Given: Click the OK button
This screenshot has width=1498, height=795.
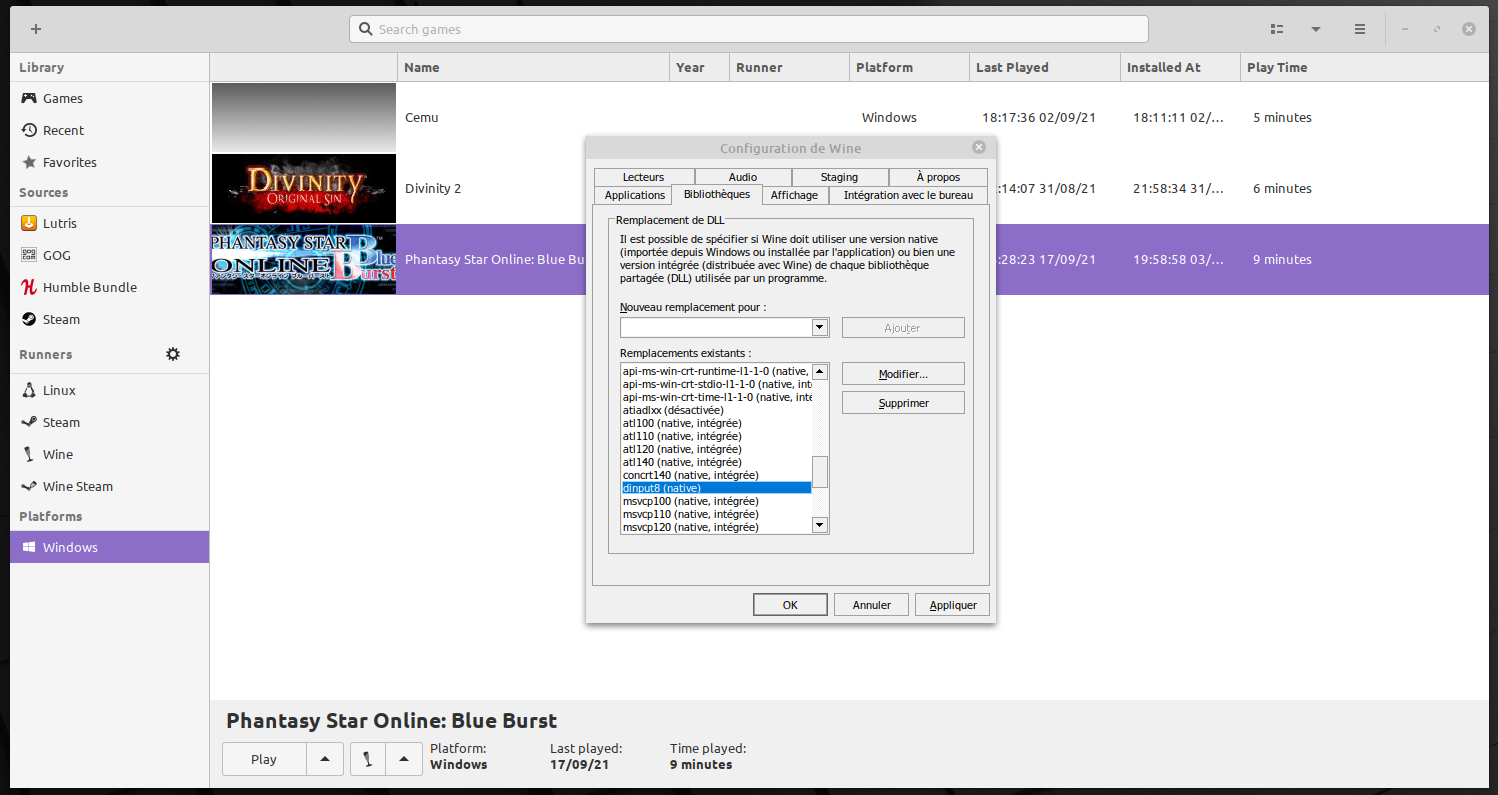Looking at the screenshot, I should [x=790, y=605].
